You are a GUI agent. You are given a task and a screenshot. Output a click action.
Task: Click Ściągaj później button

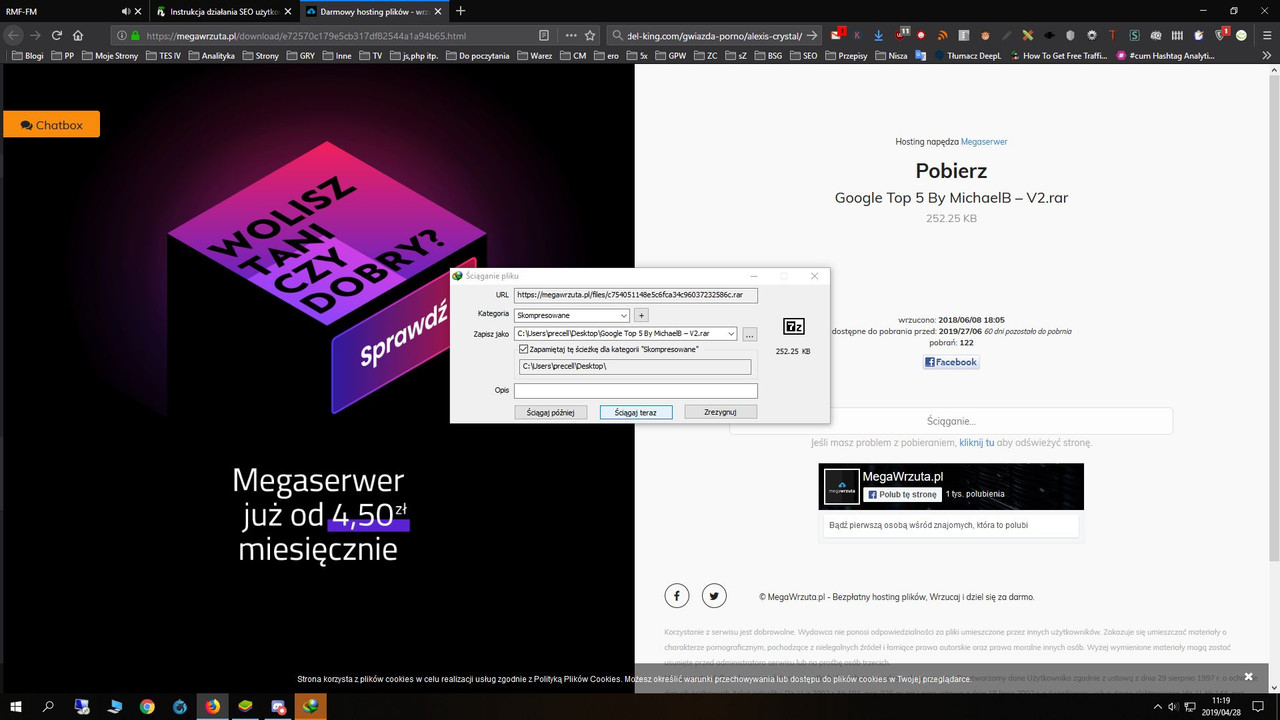click(x=550, y=412)
